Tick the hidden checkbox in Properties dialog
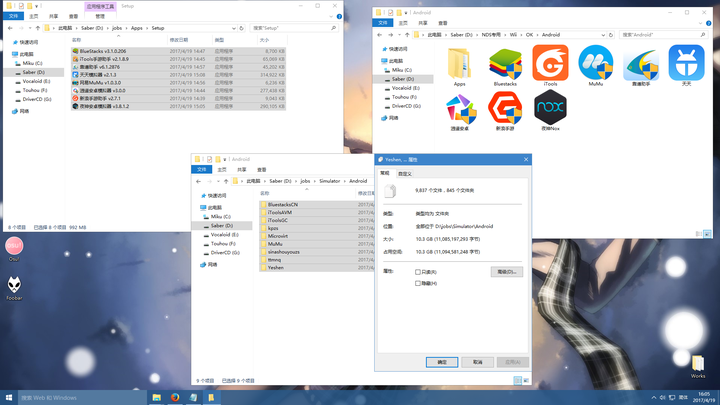This screenshot has height=405, width=720. point(418,284)
